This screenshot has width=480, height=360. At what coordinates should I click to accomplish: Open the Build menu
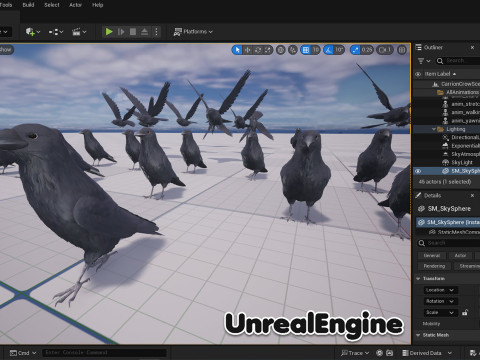coord(28,5)
